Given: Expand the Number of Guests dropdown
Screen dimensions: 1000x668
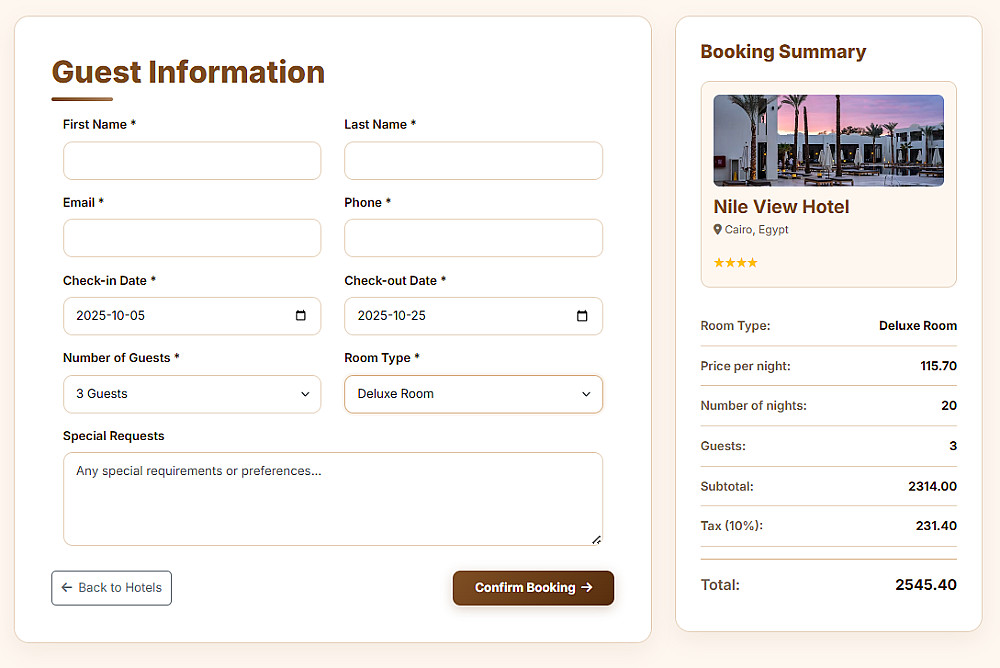Looking at the screenshot, I should 192,394.
